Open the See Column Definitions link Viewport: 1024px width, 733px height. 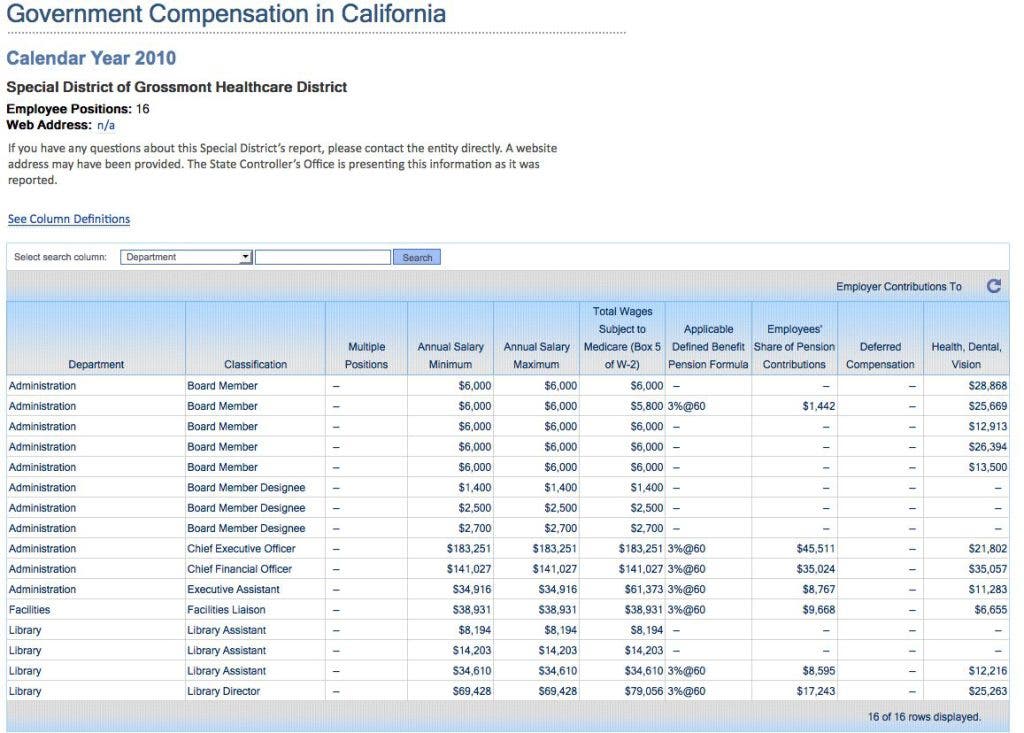pos(69,219)
